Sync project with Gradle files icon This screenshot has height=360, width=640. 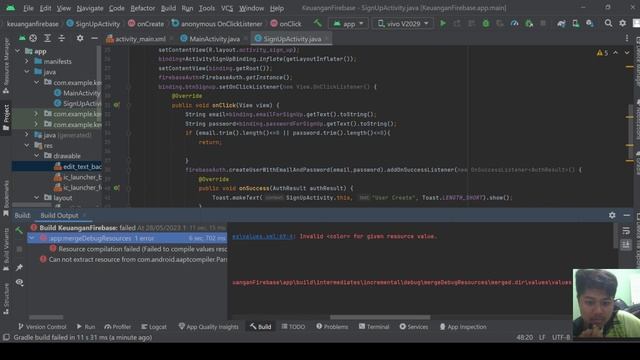coord(561,24)
